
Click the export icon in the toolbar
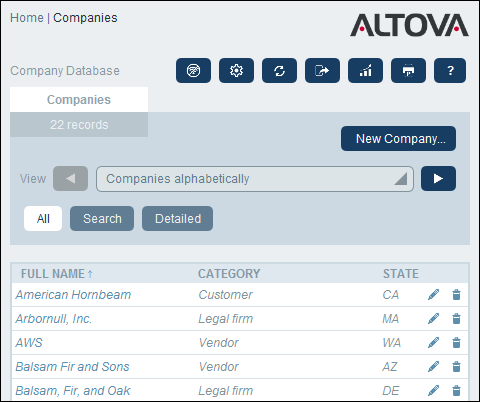(x=322, y=70)
